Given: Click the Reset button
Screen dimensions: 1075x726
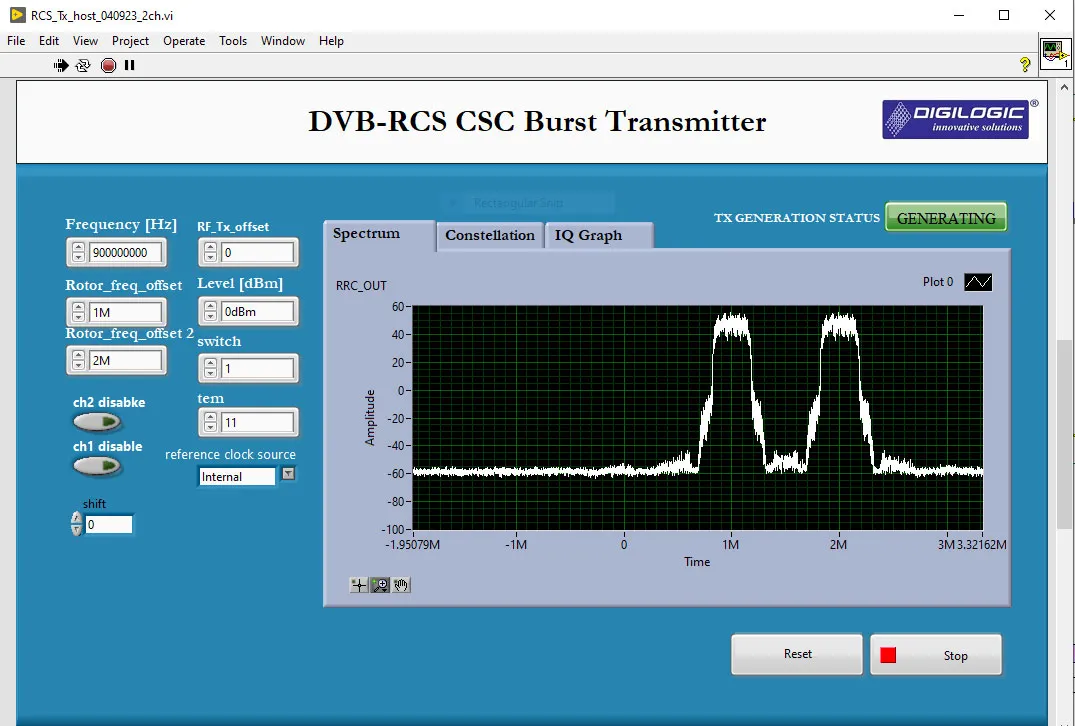Looking at the screenshot, I should tap(797, 654).
